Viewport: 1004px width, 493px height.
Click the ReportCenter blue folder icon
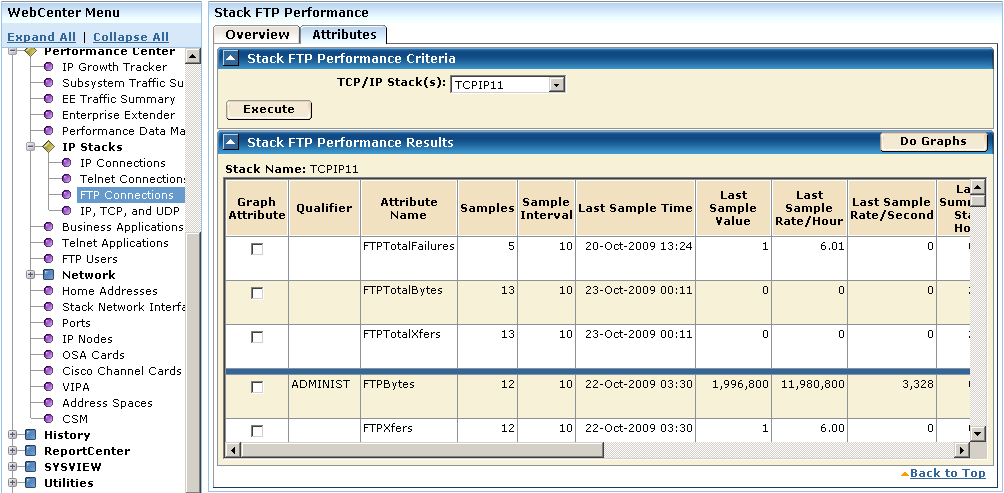pos(31,451)
